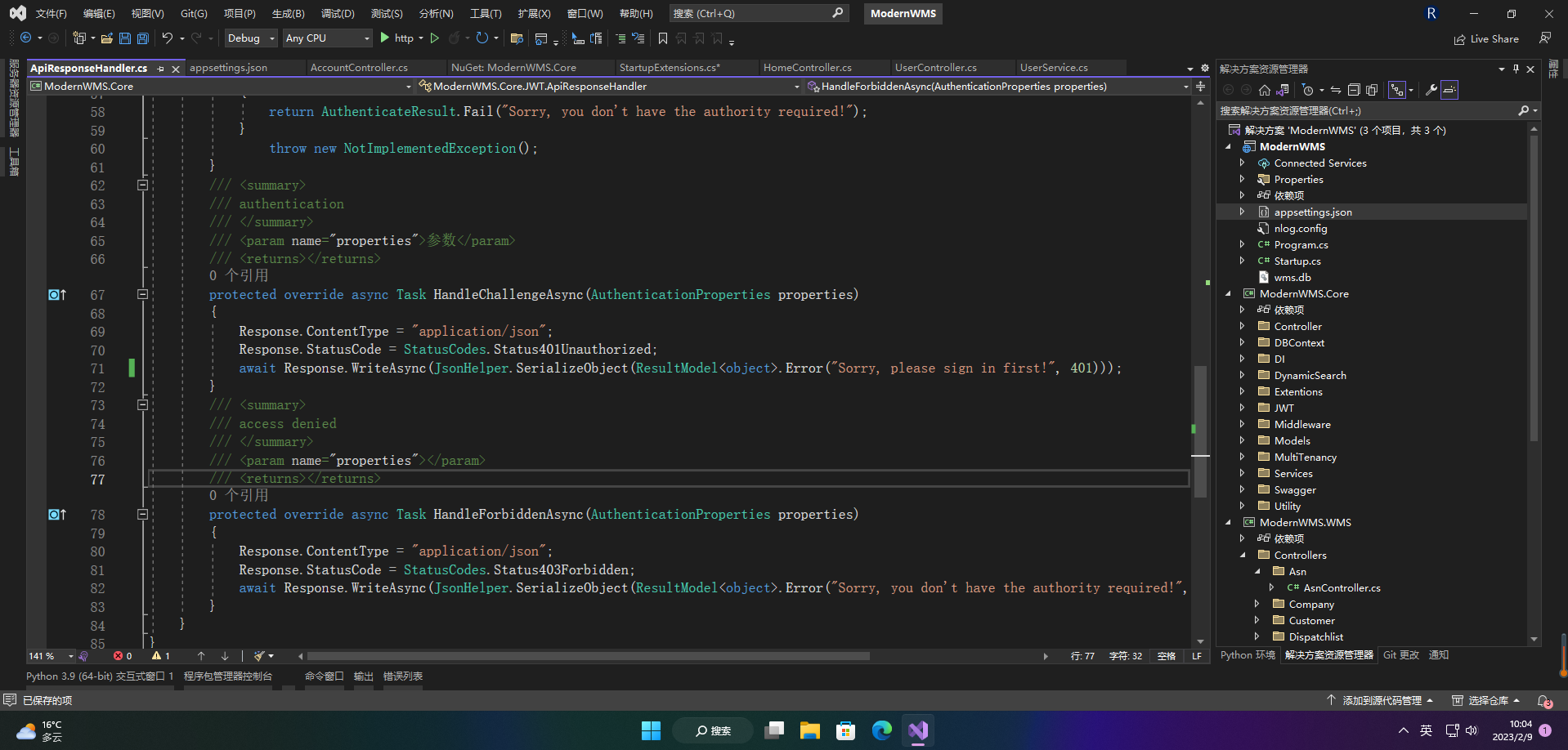
Task: Open the Git(G) menu
Action: coord(194,14)
